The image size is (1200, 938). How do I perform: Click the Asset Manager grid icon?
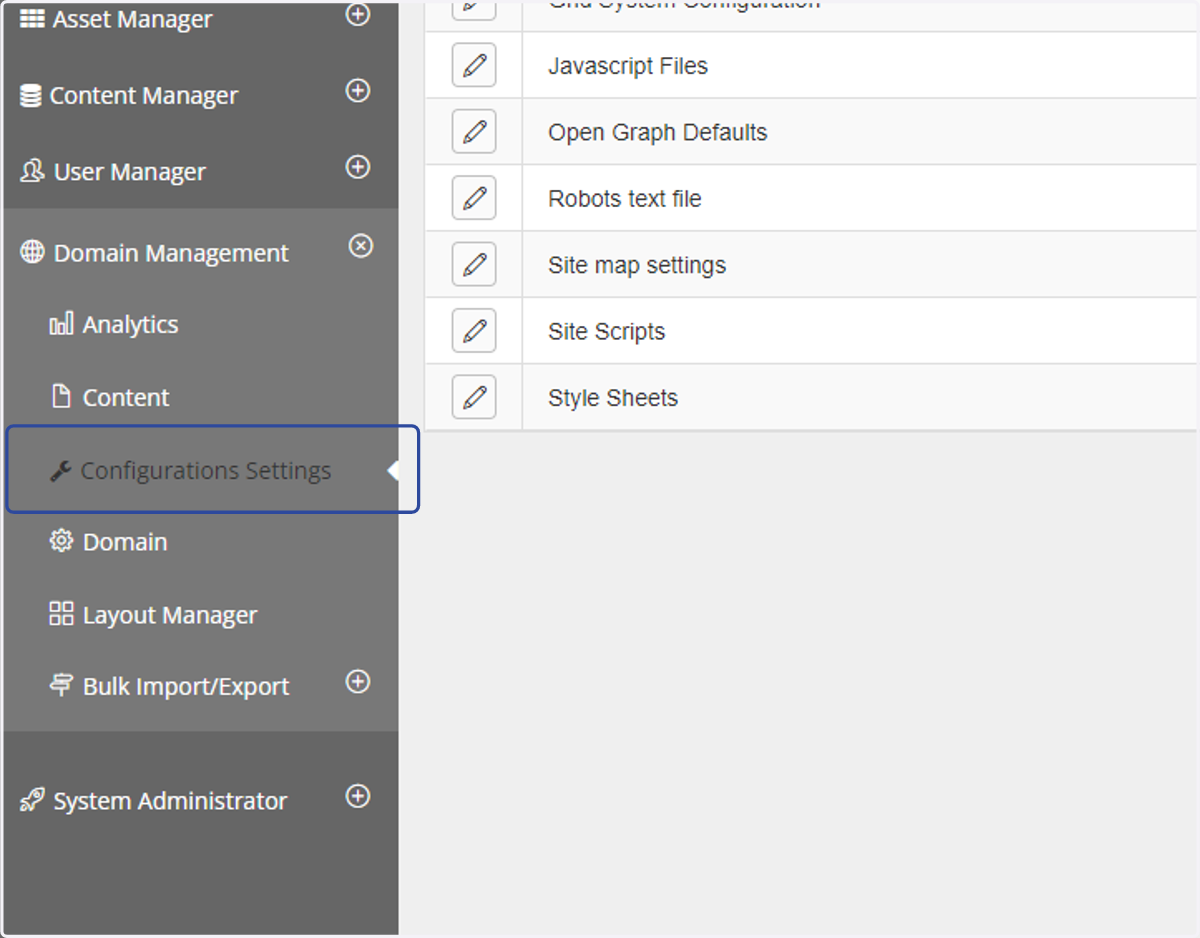tap(33, 19)
